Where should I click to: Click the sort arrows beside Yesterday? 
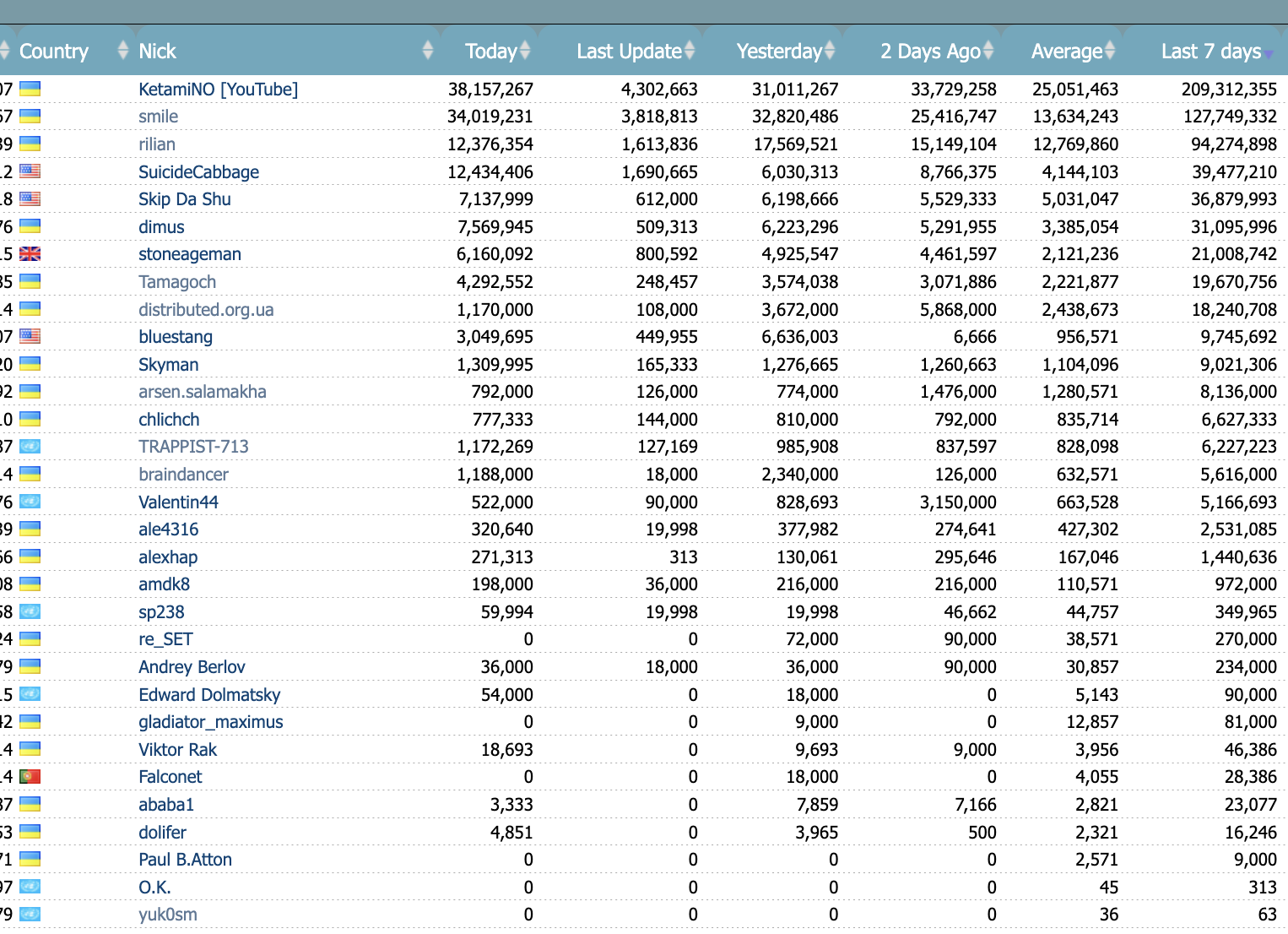tap(830, 51)
